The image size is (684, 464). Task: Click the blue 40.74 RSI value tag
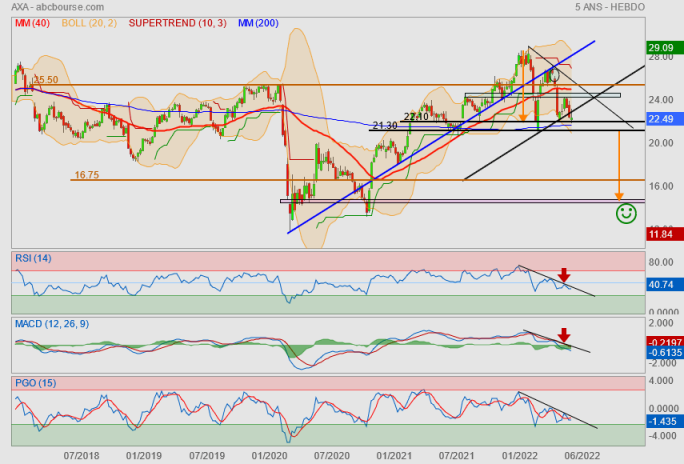click(664, 285)
